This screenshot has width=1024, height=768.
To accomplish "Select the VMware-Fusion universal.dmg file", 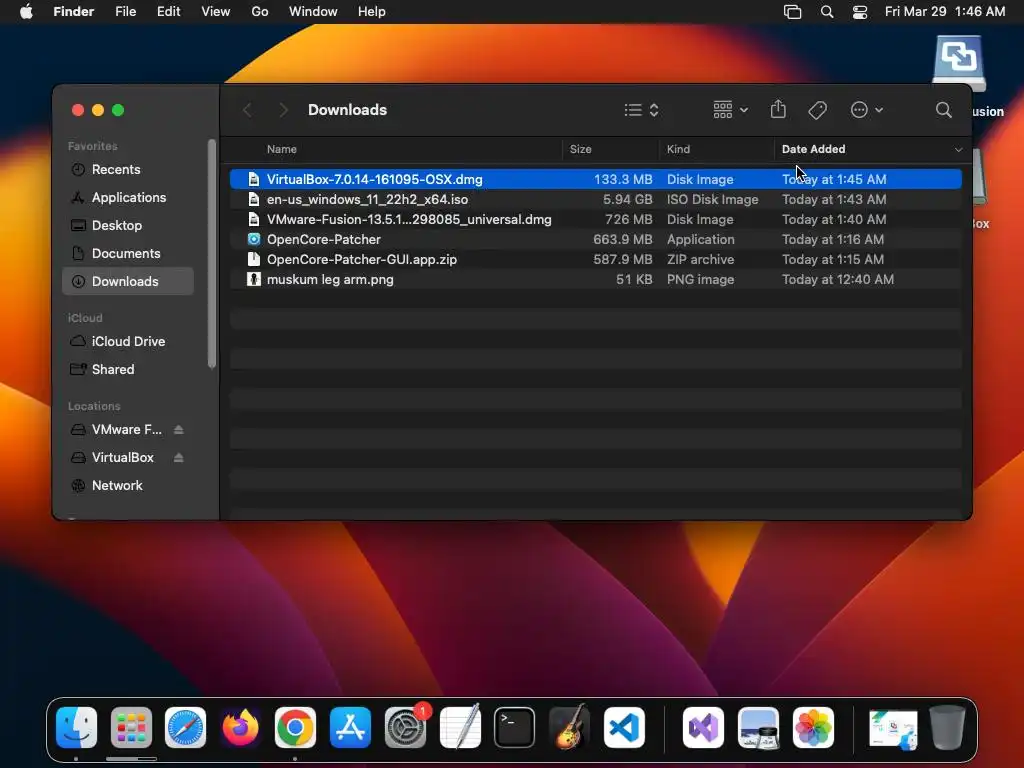I will coord(596,219).
